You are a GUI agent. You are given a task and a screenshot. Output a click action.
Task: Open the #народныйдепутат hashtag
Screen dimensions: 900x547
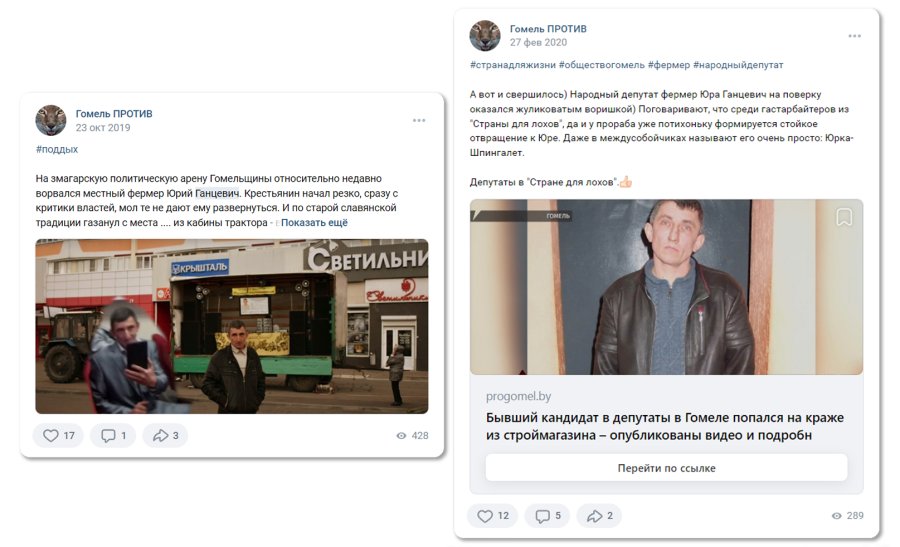coord(738,65)
